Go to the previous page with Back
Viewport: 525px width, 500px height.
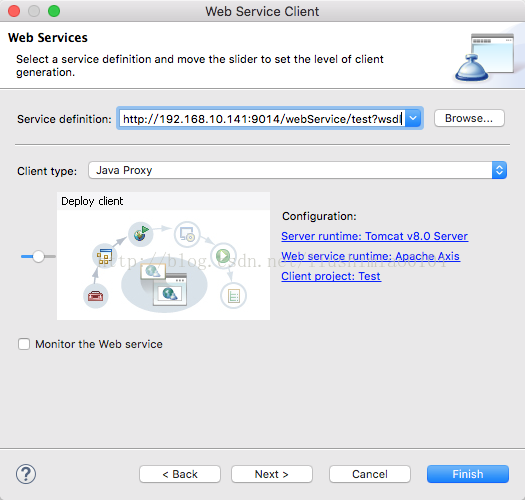coord(180,474)
